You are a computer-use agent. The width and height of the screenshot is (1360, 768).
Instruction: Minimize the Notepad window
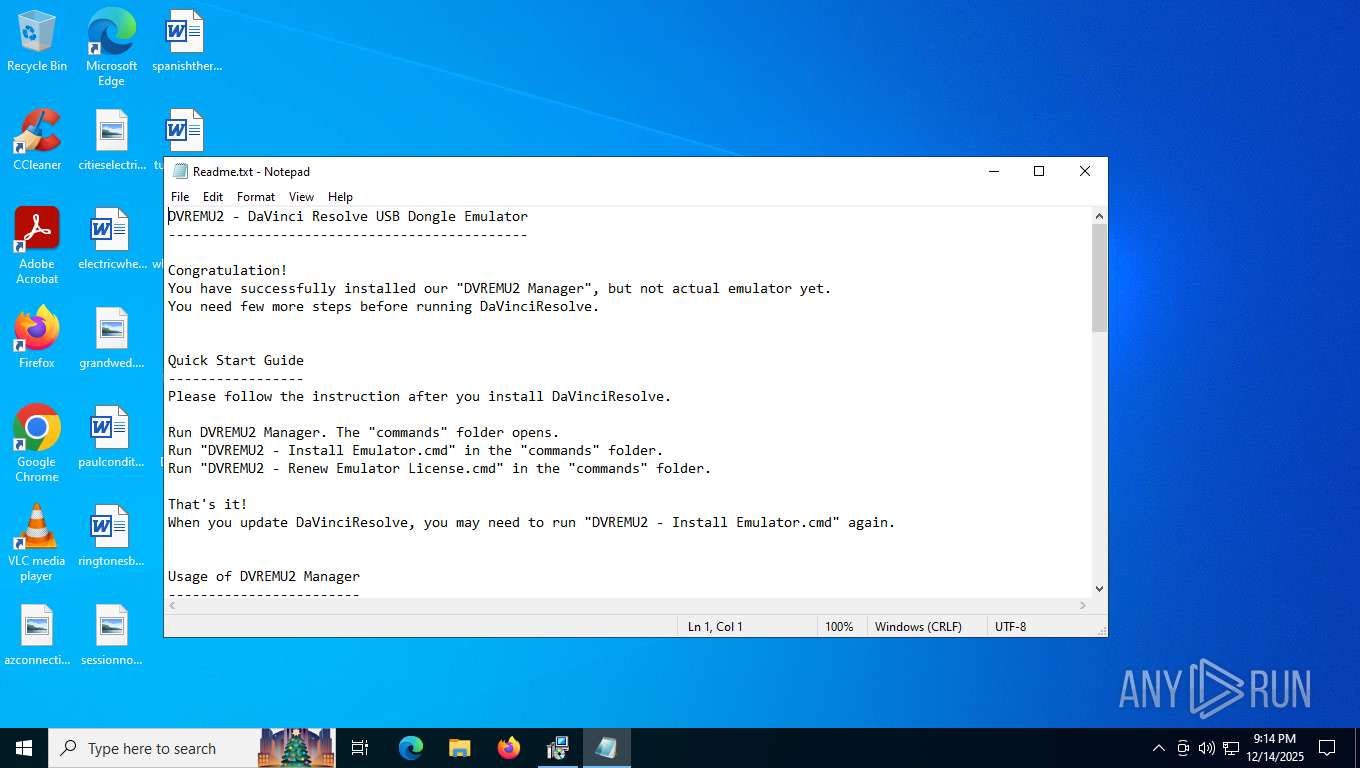point(993,171)
